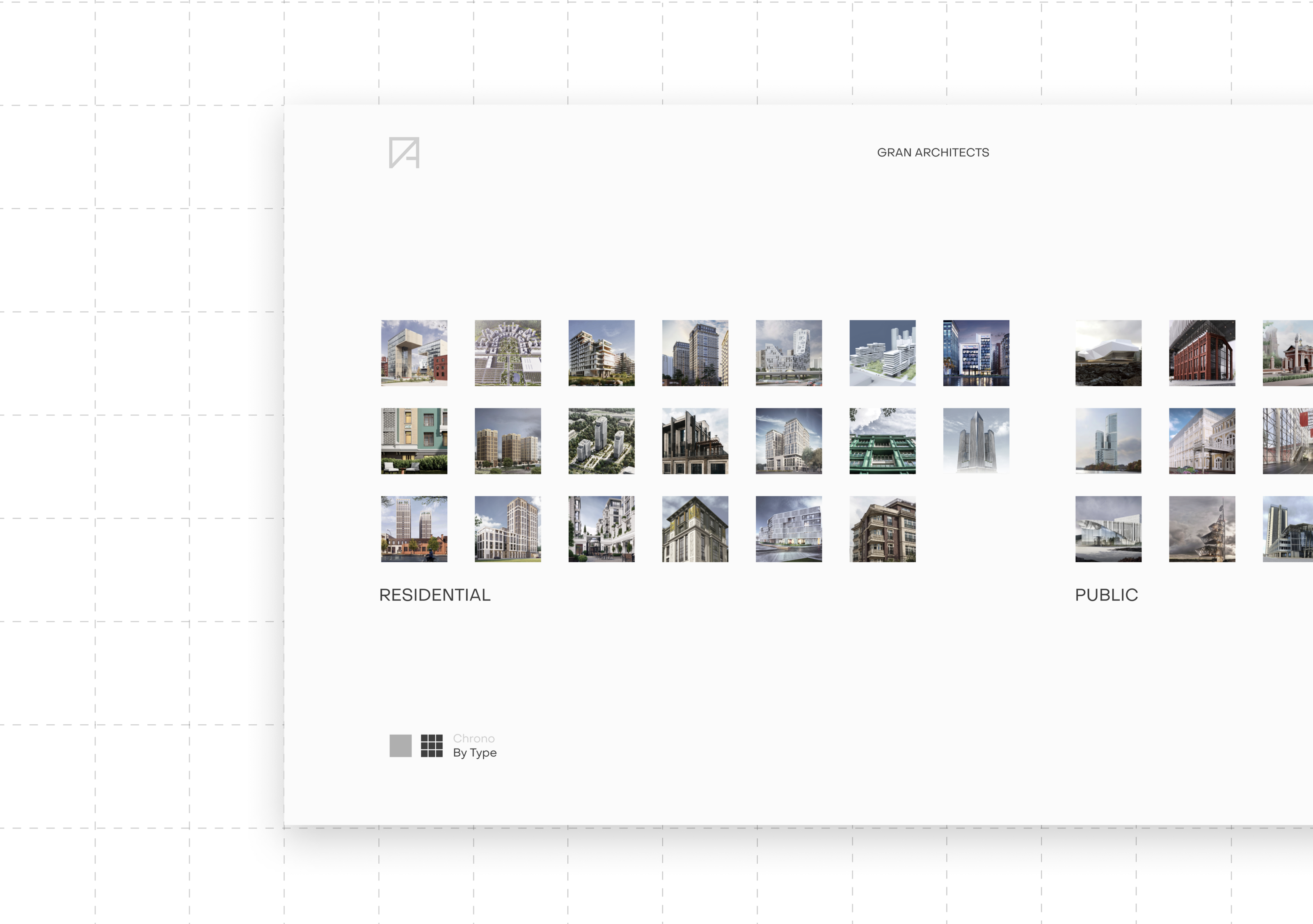Screen dimensions: 1313x924
Task: Select By Type sorting option
Action: click(x=475, y=753)
